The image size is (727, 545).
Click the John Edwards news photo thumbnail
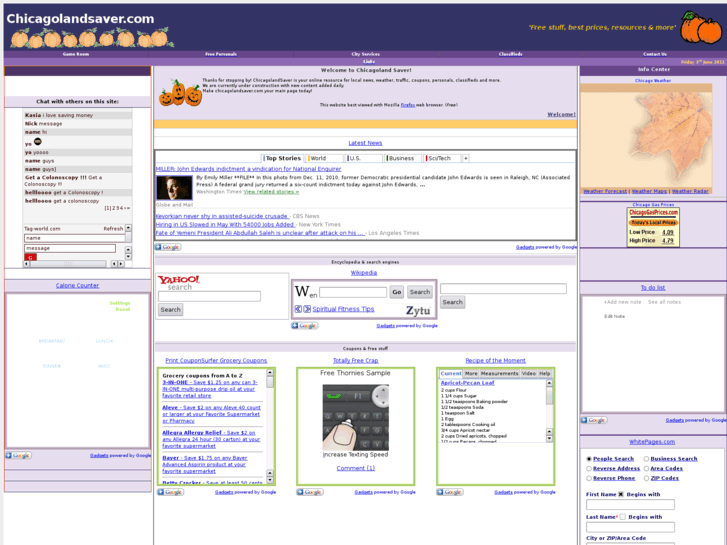[174, 188]
